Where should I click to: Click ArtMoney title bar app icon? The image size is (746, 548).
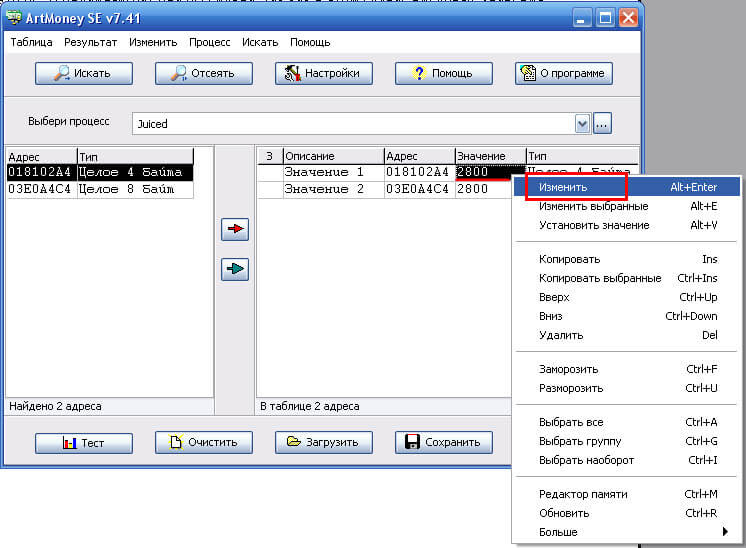pyautogui.click(x=14, y=18)
